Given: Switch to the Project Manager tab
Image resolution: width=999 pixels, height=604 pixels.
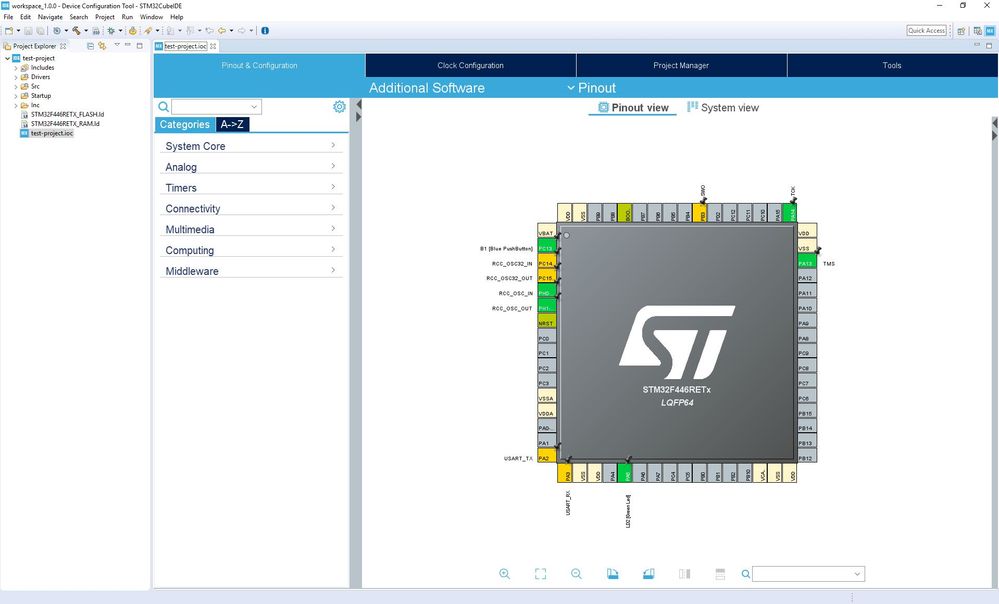Looking at the screenshot, I should pyautogui.click(x=681, y=65).
